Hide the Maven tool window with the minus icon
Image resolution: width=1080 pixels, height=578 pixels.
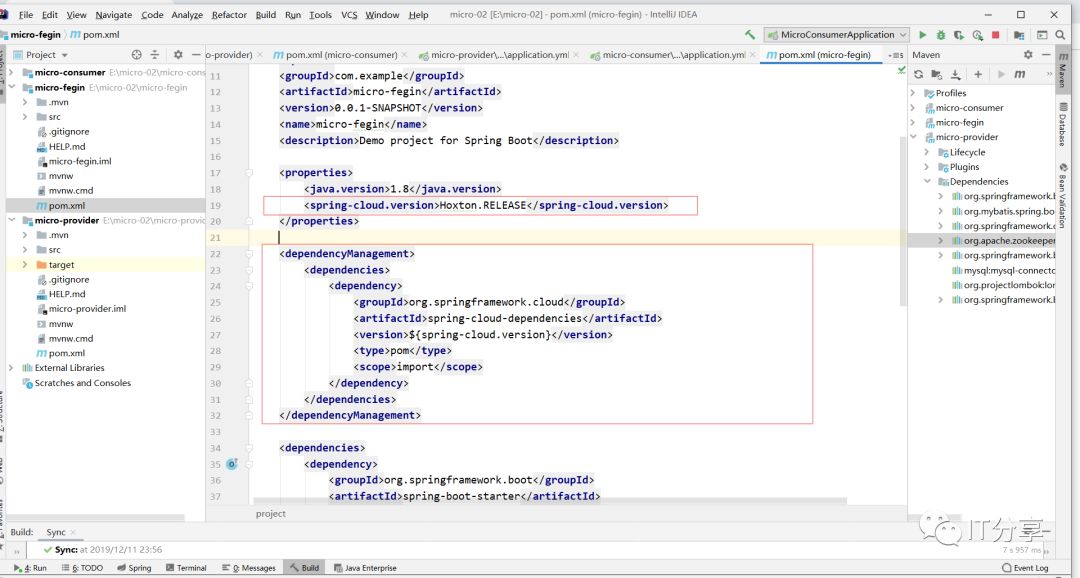[x=1046, y=54]
